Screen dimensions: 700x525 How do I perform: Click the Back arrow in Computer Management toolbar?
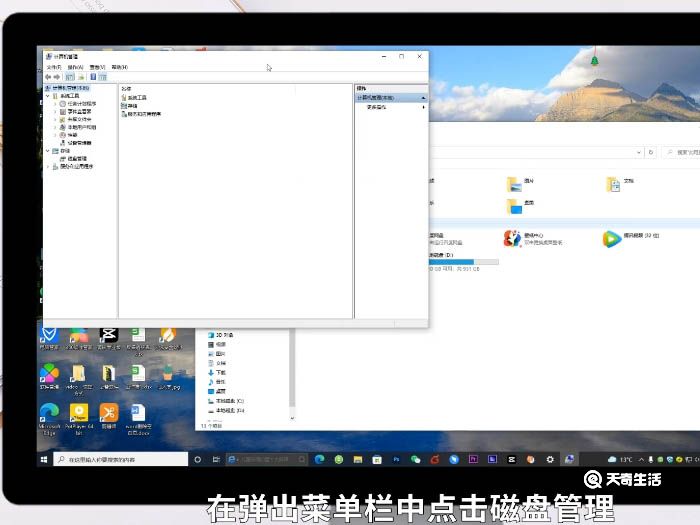coord(47,76)
